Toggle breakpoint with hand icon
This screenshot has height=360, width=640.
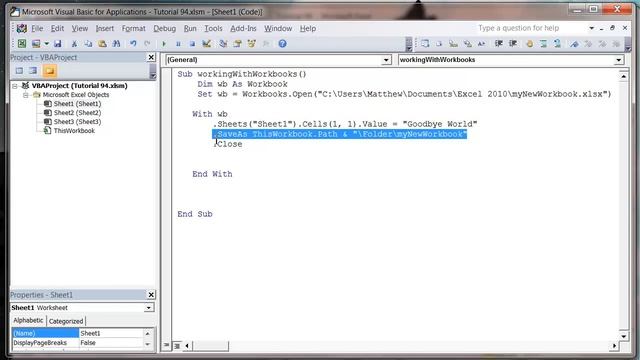pyautogui.click(x=529, y=44)
